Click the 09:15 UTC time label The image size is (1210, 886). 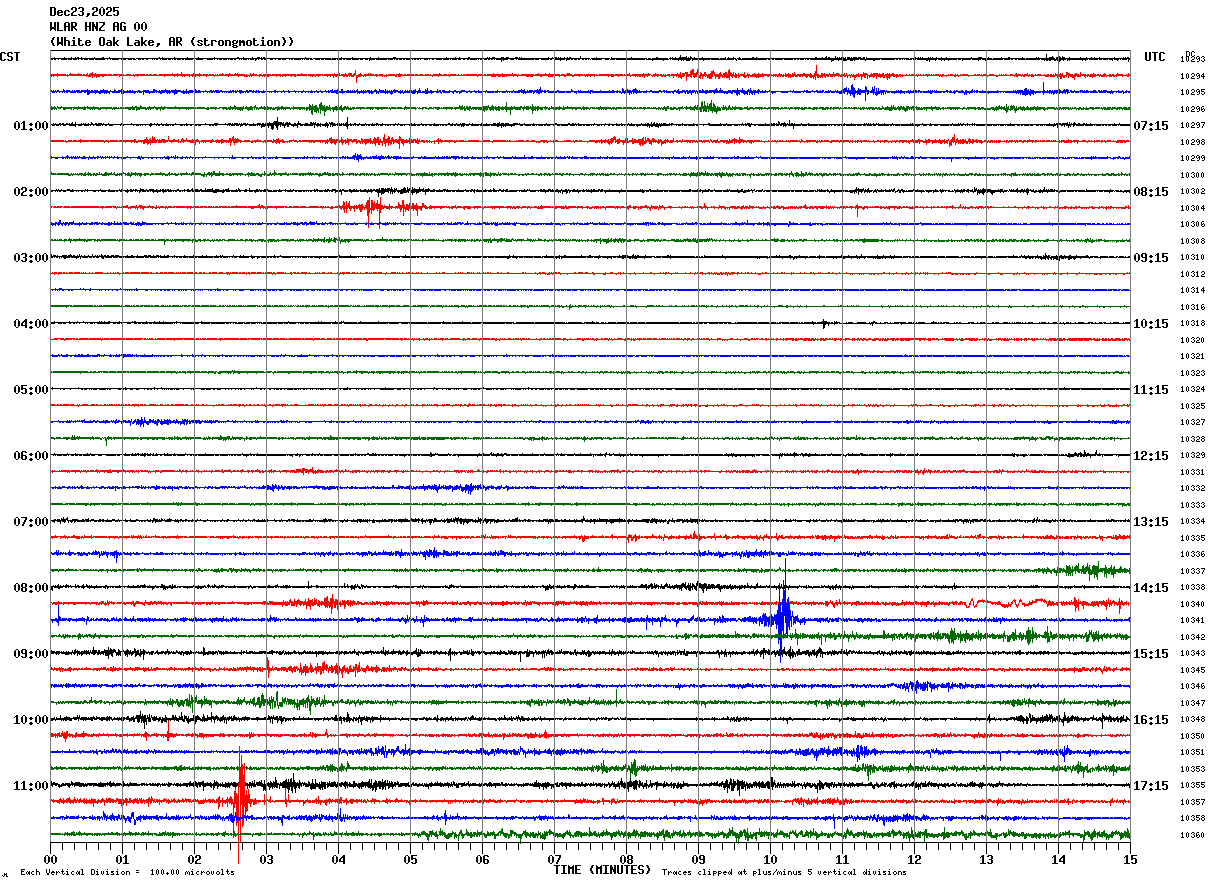point(1151,258)
